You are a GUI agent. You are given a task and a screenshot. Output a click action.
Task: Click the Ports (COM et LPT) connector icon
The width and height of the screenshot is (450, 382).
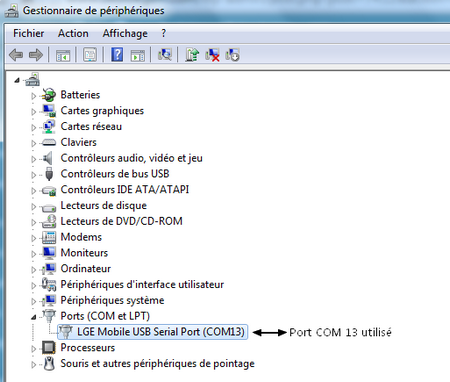[x=49, y=315]
